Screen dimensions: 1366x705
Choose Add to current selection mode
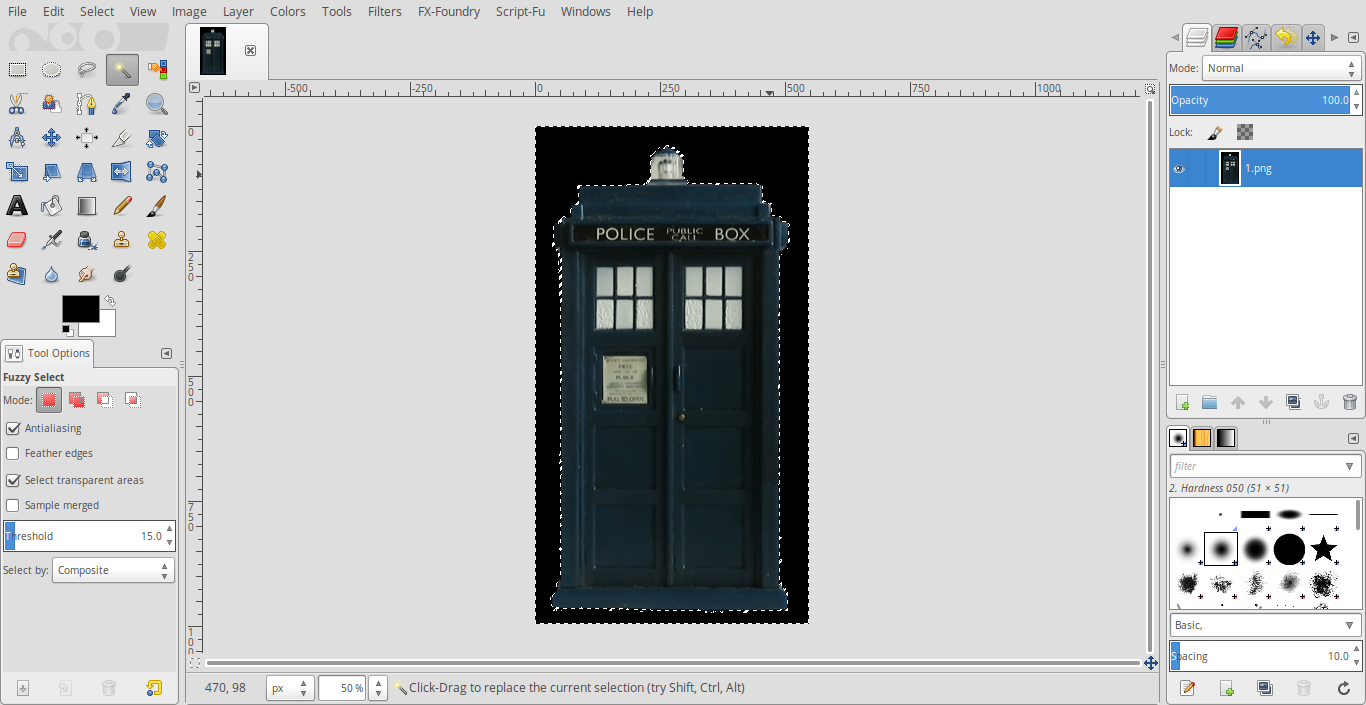(77, 400)
